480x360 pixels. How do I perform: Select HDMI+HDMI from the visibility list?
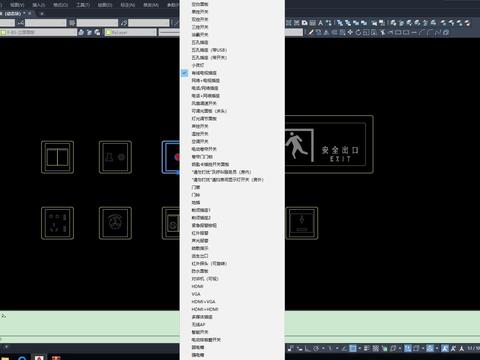point(205,309)
